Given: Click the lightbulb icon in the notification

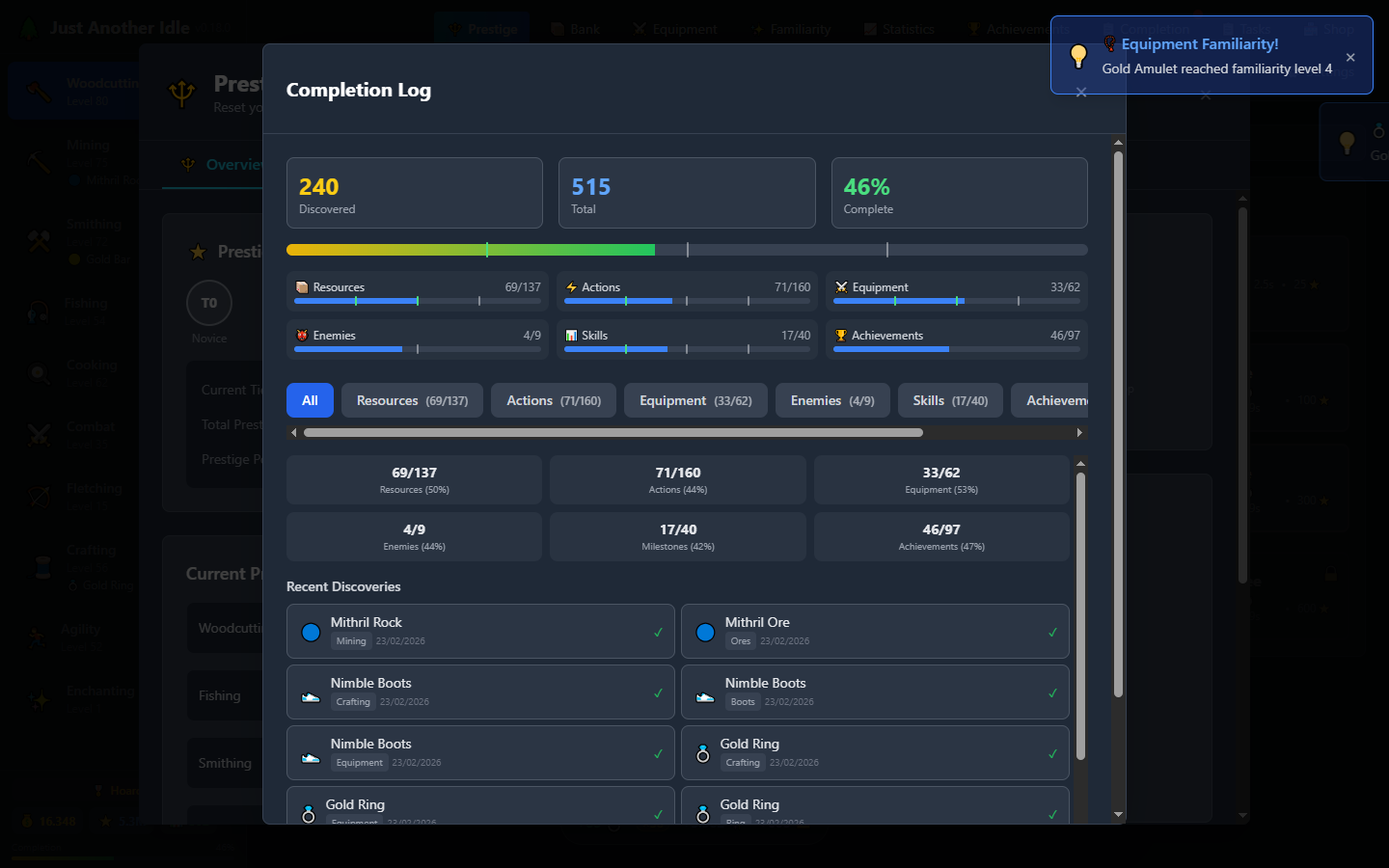Looking at the screenshot, I should (1078, 56).
